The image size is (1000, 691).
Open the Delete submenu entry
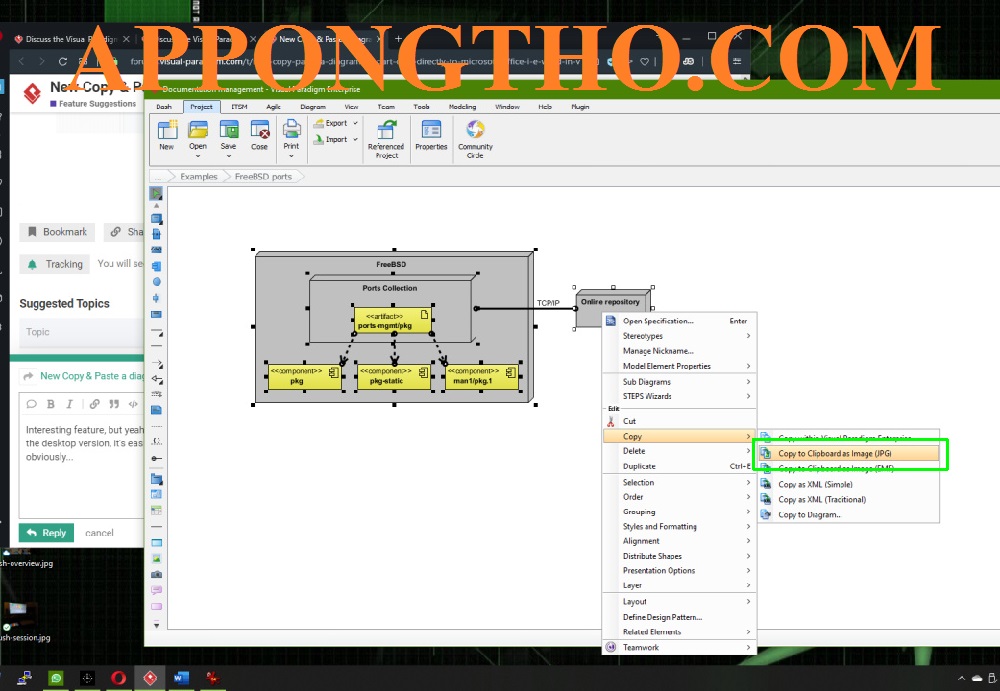pos(680,451)
